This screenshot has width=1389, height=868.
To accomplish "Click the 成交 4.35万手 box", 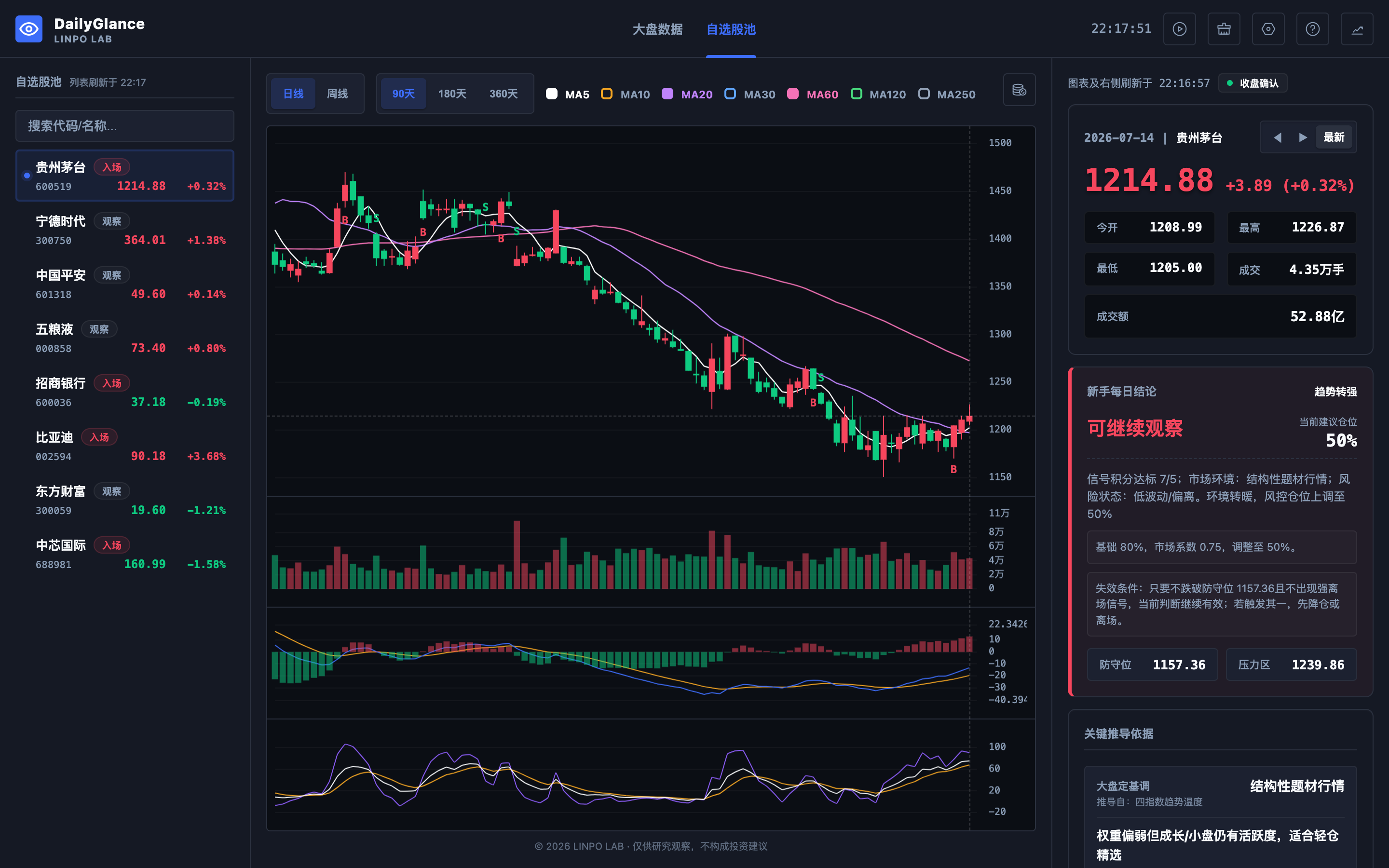I will pyautogui.click(x=1292, y=269).
